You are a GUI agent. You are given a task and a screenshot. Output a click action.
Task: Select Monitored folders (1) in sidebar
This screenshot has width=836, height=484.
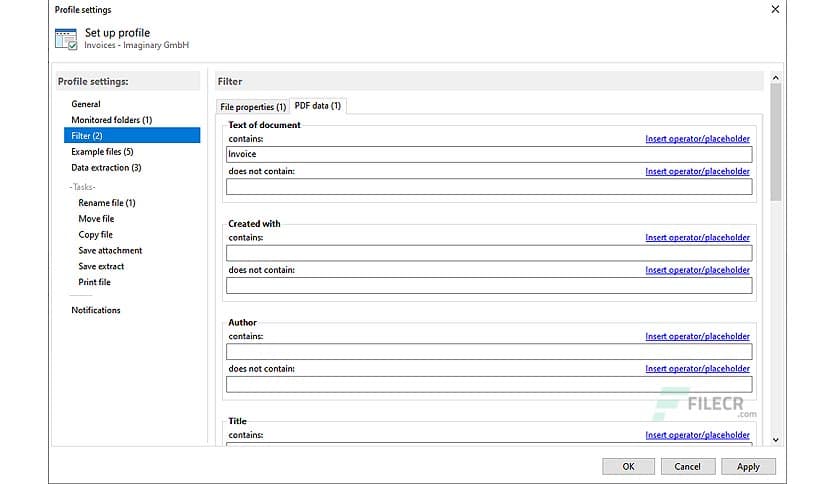click(111, 120)
